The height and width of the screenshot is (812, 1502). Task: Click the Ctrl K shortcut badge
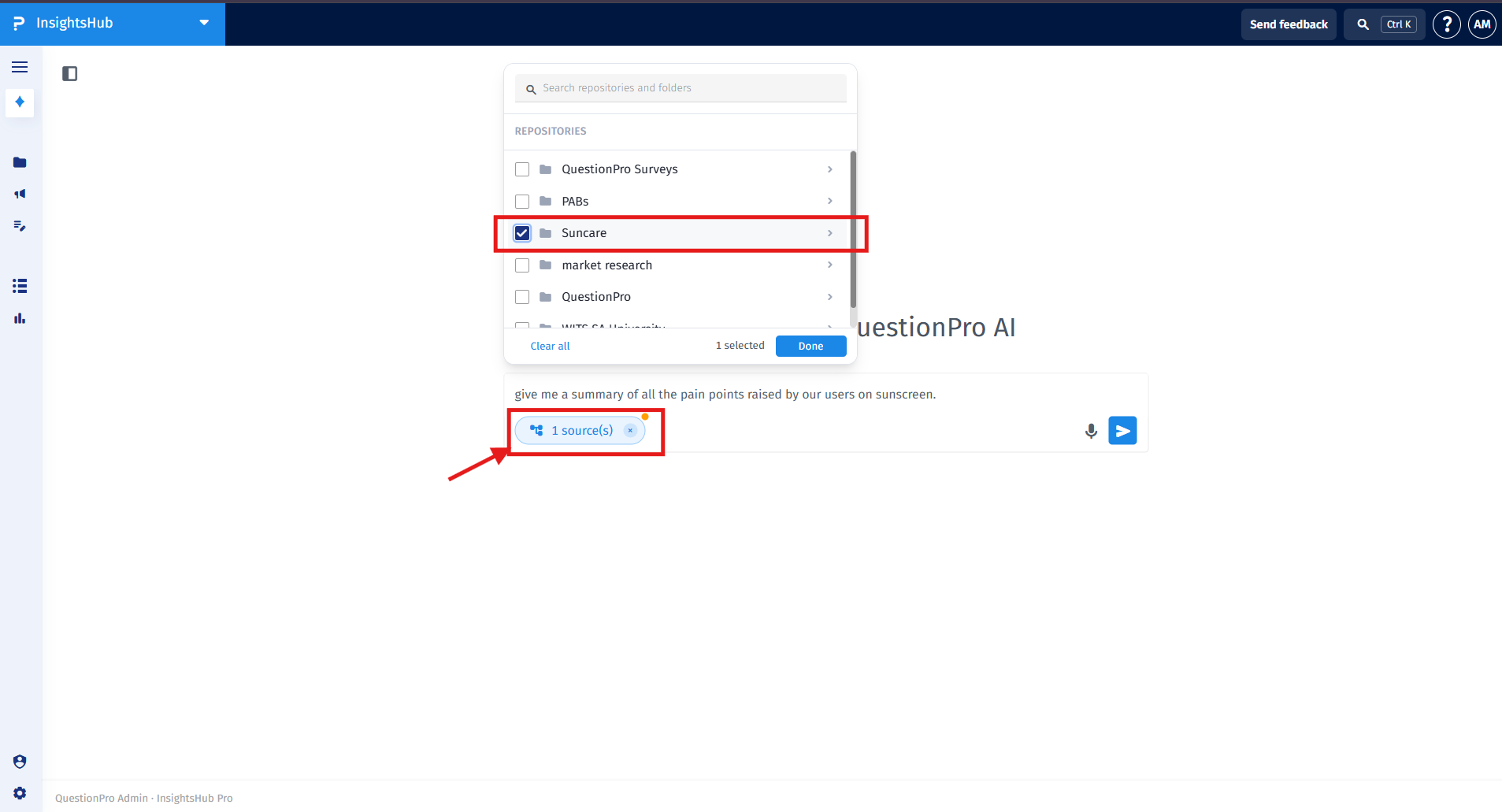(x=1399, y=24)
